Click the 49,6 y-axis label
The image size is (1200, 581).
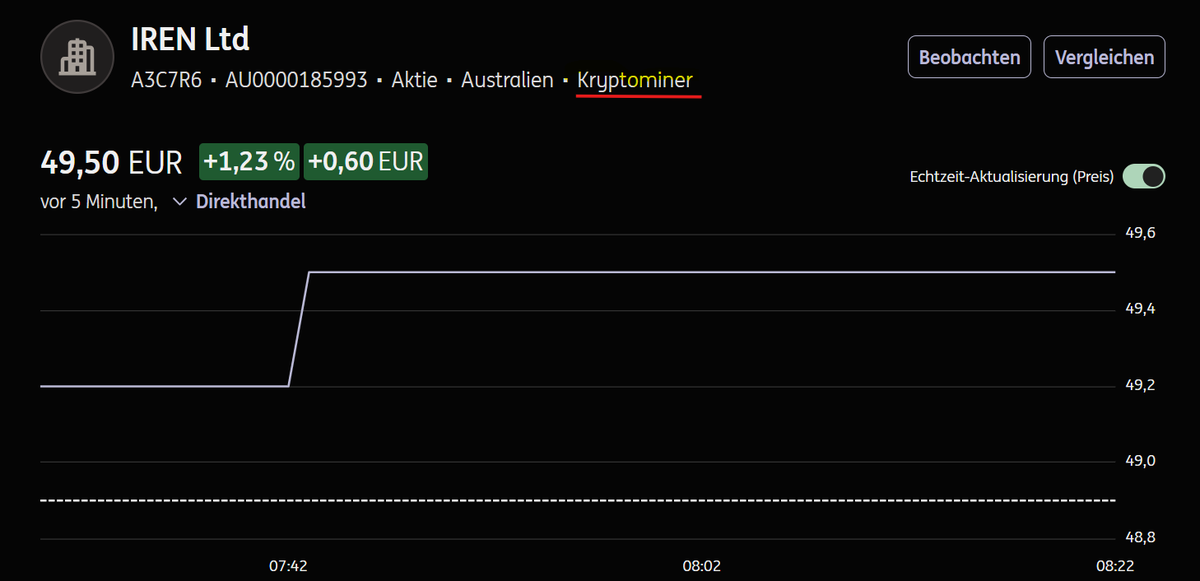(x=1141, y=233)
